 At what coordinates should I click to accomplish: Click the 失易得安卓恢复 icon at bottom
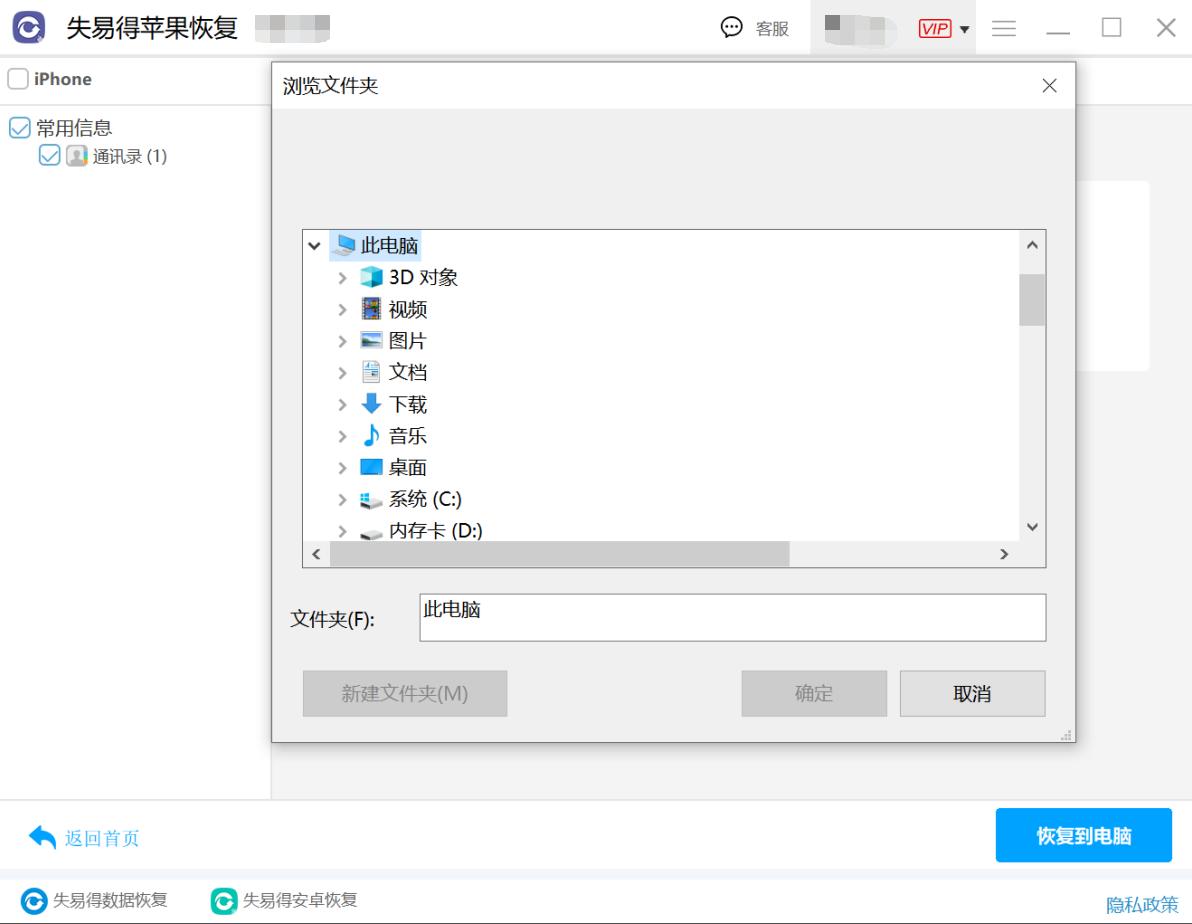click(222, 901)
